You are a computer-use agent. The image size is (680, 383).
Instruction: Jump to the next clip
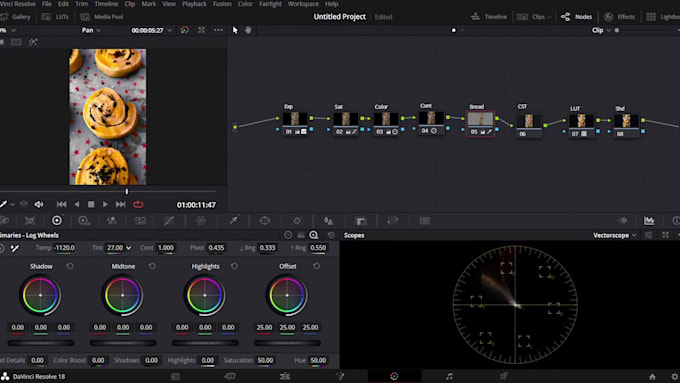pyautogui.click(x=121, y=204)
